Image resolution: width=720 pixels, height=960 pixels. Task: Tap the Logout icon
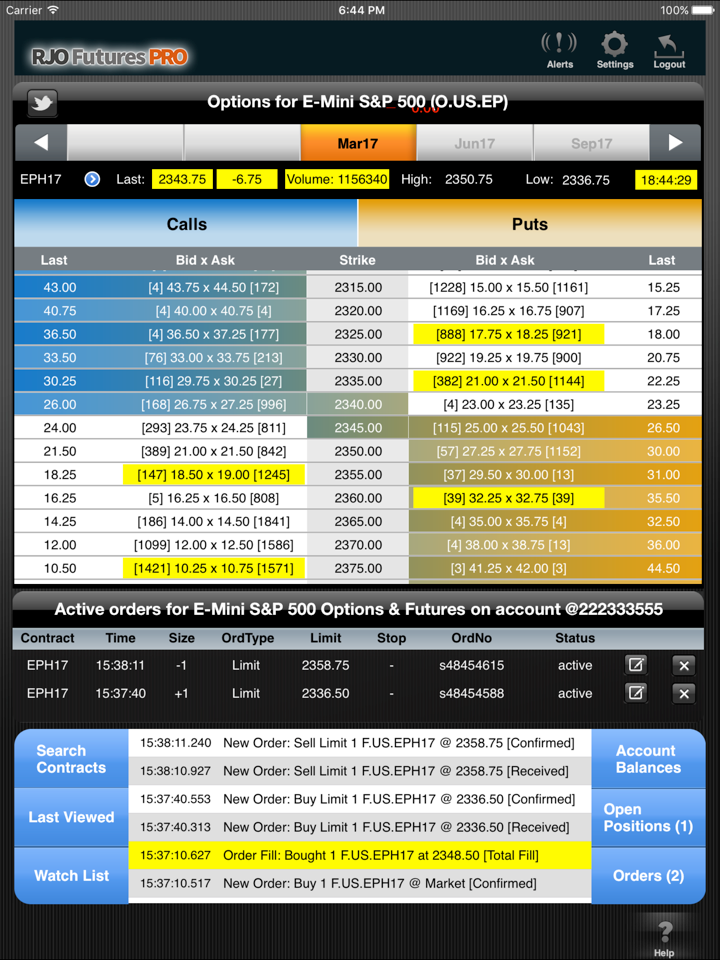(x=669, y=48)
